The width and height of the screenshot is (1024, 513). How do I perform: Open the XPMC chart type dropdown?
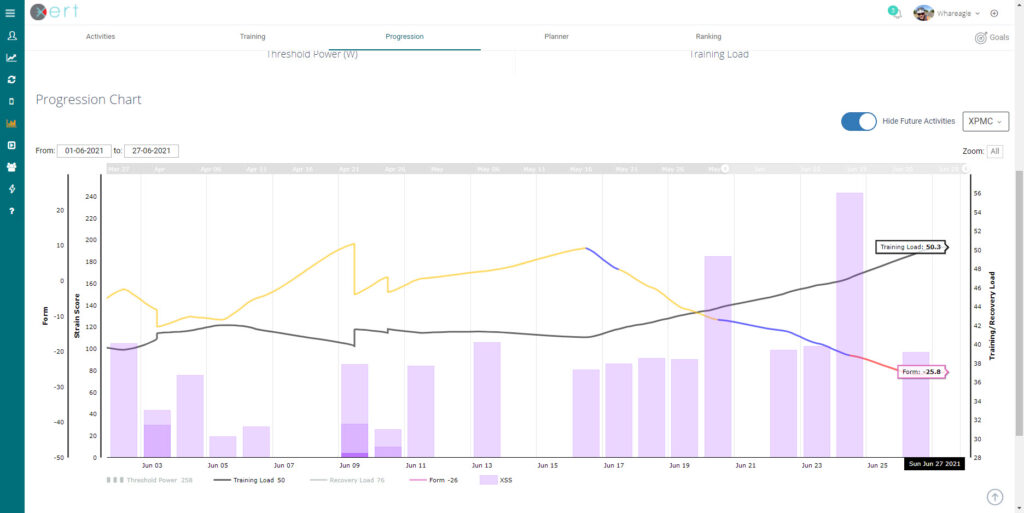[x=985, y=121]
